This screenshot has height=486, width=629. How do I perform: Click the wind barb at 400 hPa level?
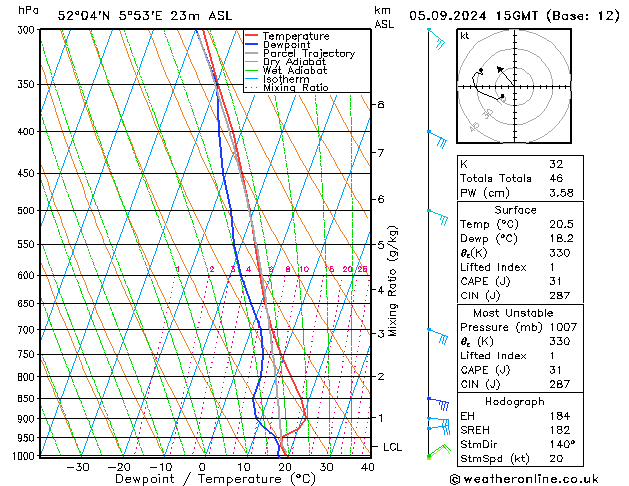[437, 140]
